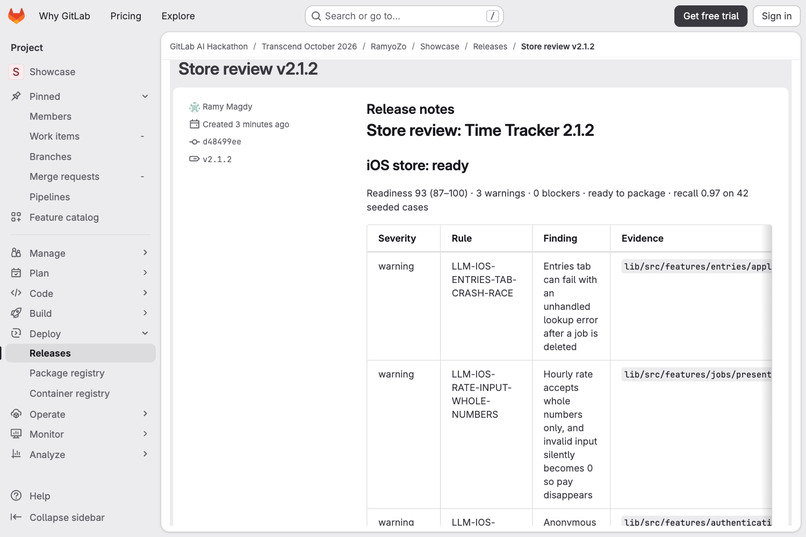Image resolution: width=806 pixels, height=537 pixels.
Task: Open Container registry
Action: pos(81,393)
